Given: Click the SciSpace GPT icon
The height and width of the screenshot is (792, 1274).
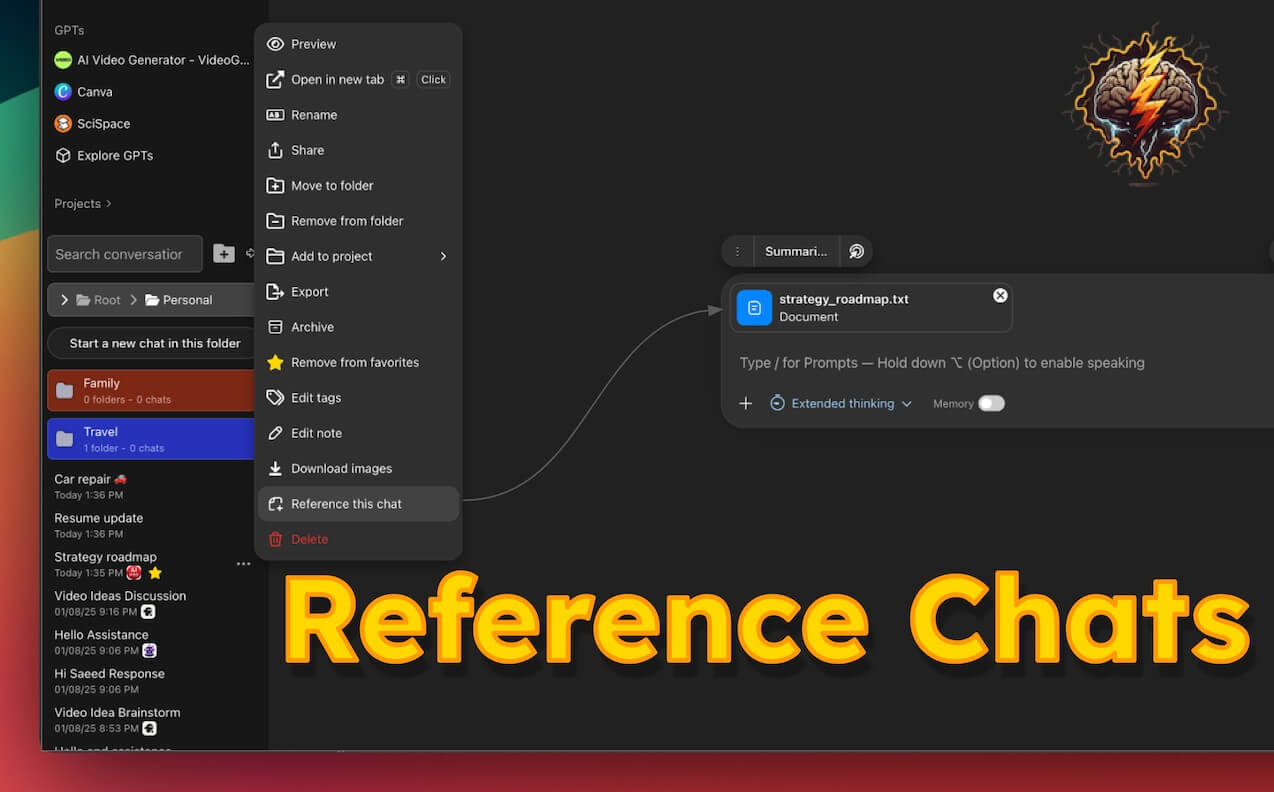Looking at the screenshot, I should pyautogui.click(x=63, y=124).
